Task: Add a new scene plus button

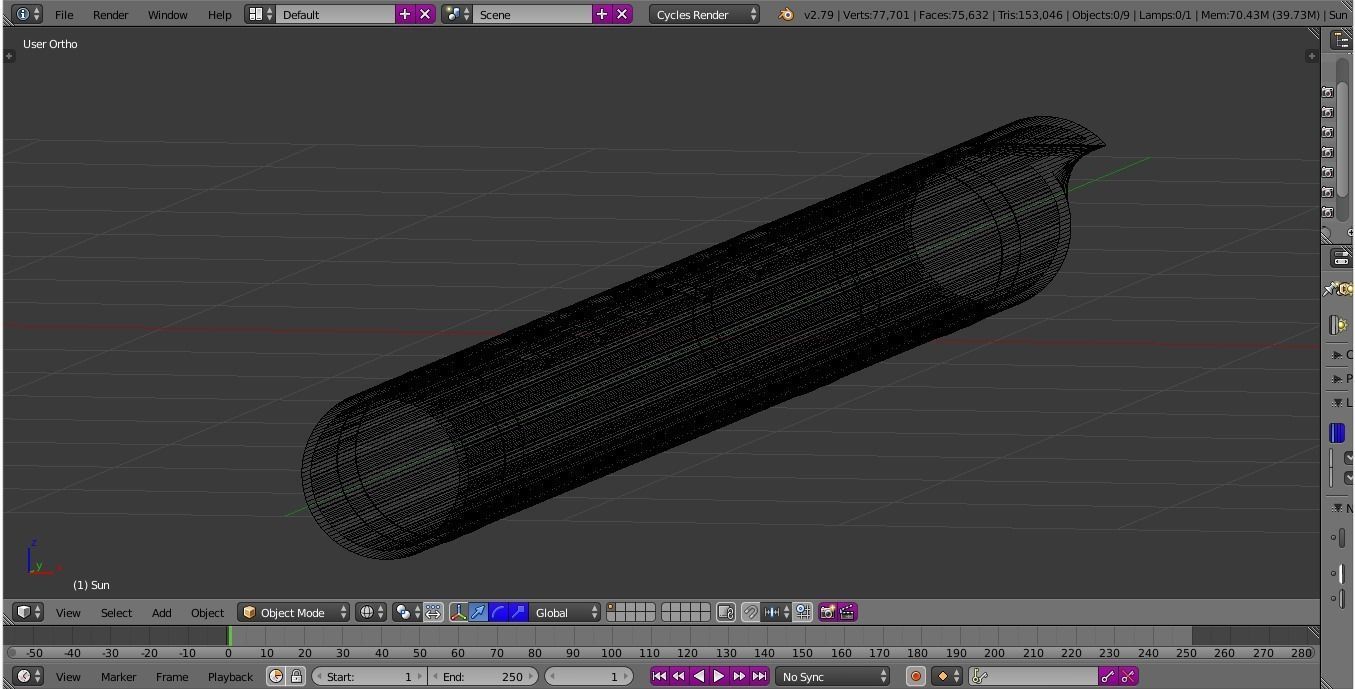Action: 601,14
